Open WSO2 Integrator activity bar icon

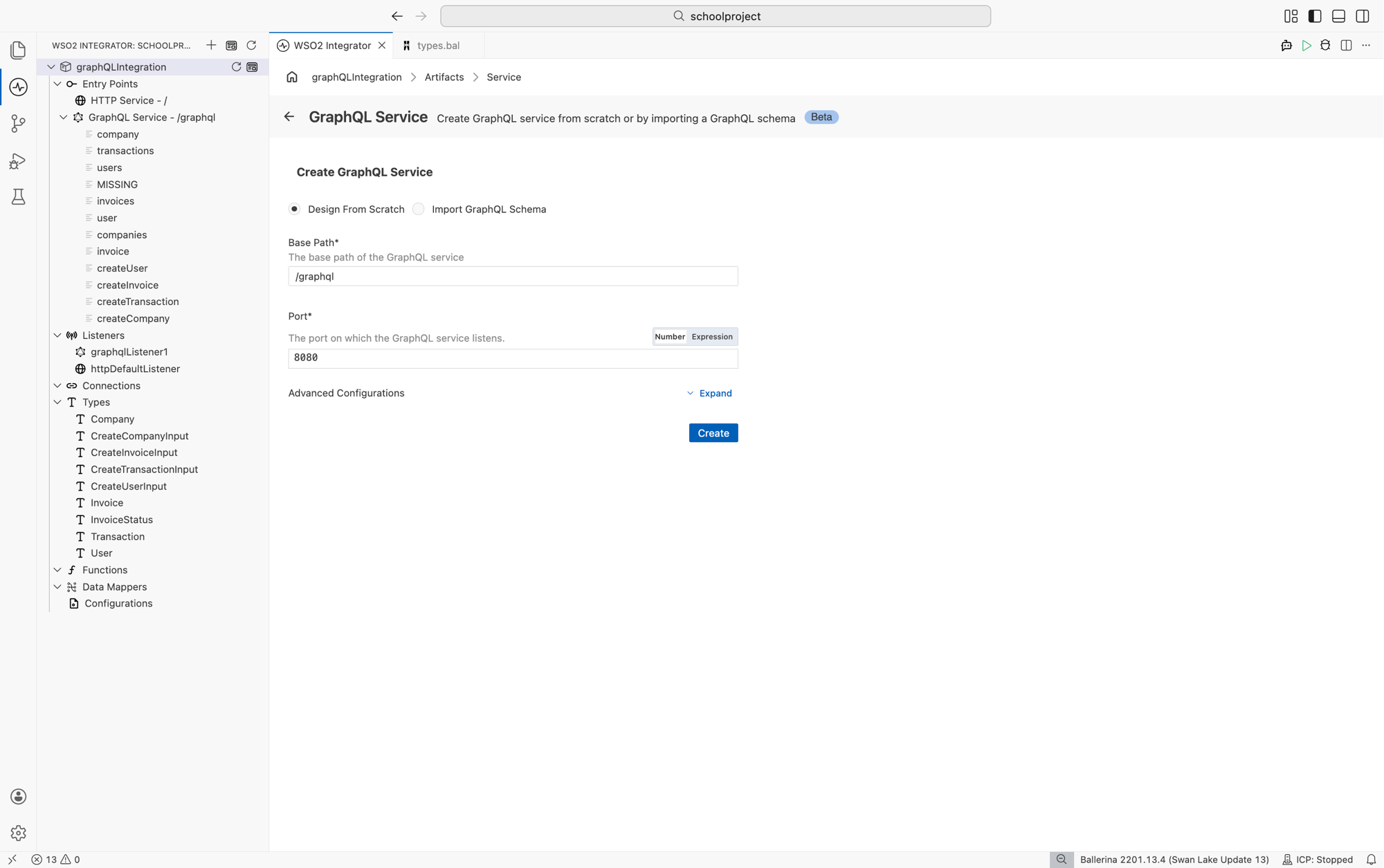pyautogui.click(x=18, y=87)
